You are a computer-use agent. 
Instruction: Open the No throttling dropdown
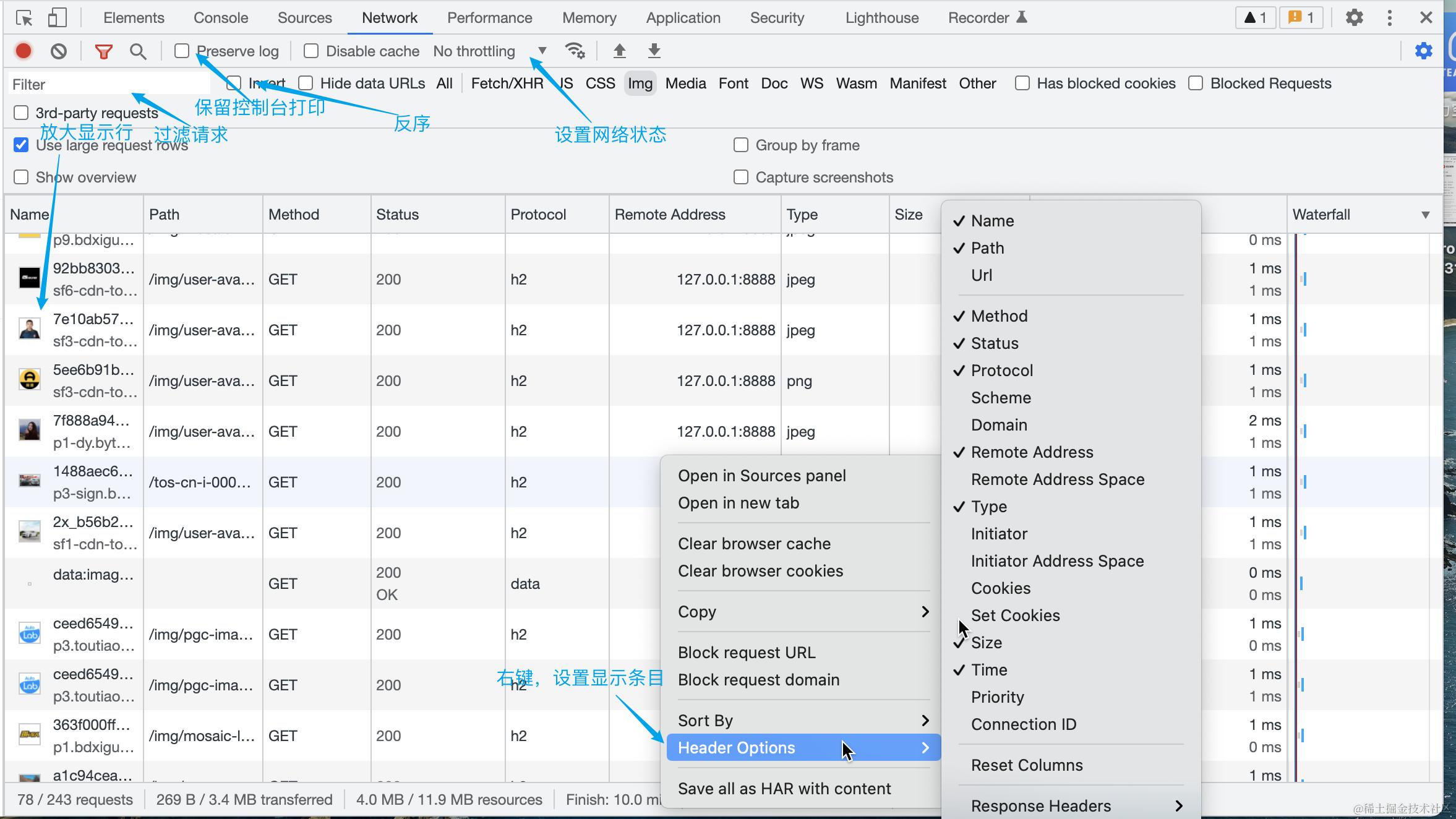(489, 51)
